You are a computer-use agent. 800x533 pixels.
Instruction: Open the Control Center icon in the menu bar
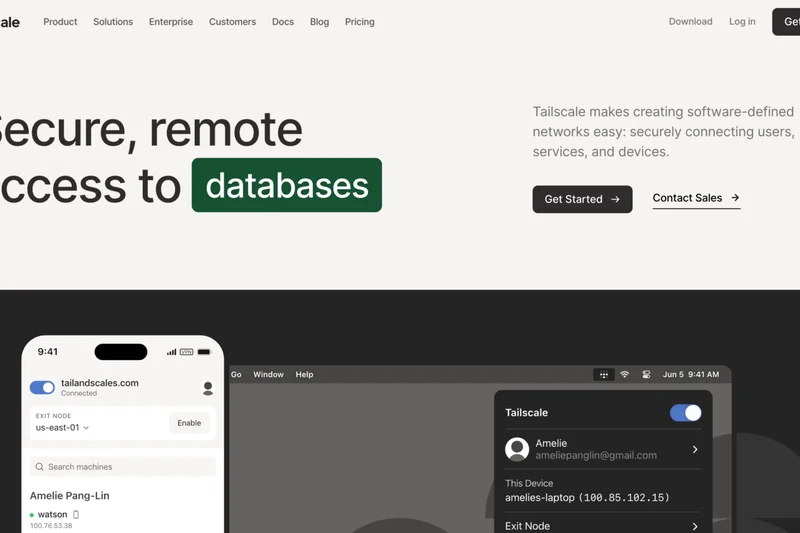coord(646,375)
